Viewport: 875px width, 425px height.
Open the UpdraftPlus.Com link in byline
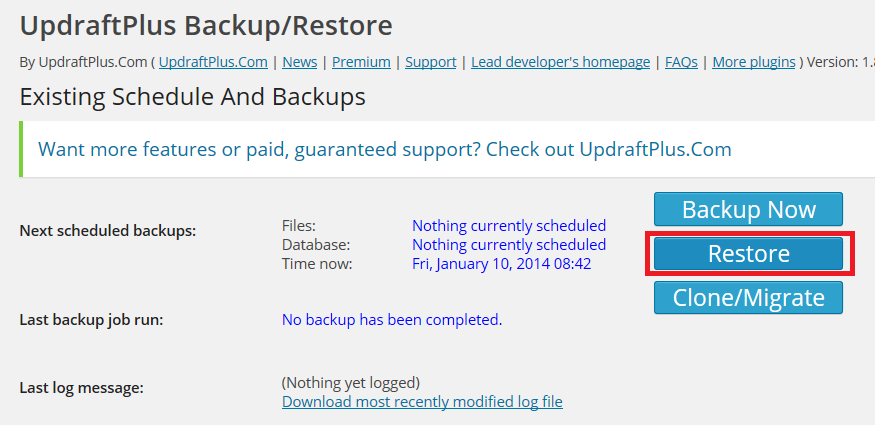tap(213, 62)
